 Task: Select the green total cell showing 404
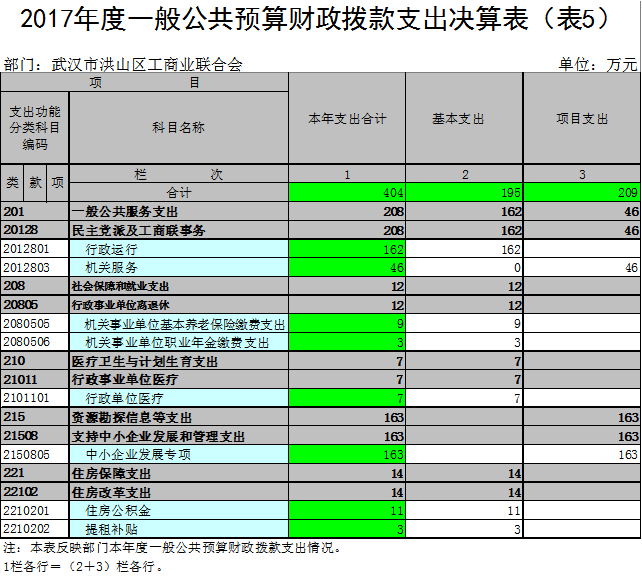[x=346, y=192]
